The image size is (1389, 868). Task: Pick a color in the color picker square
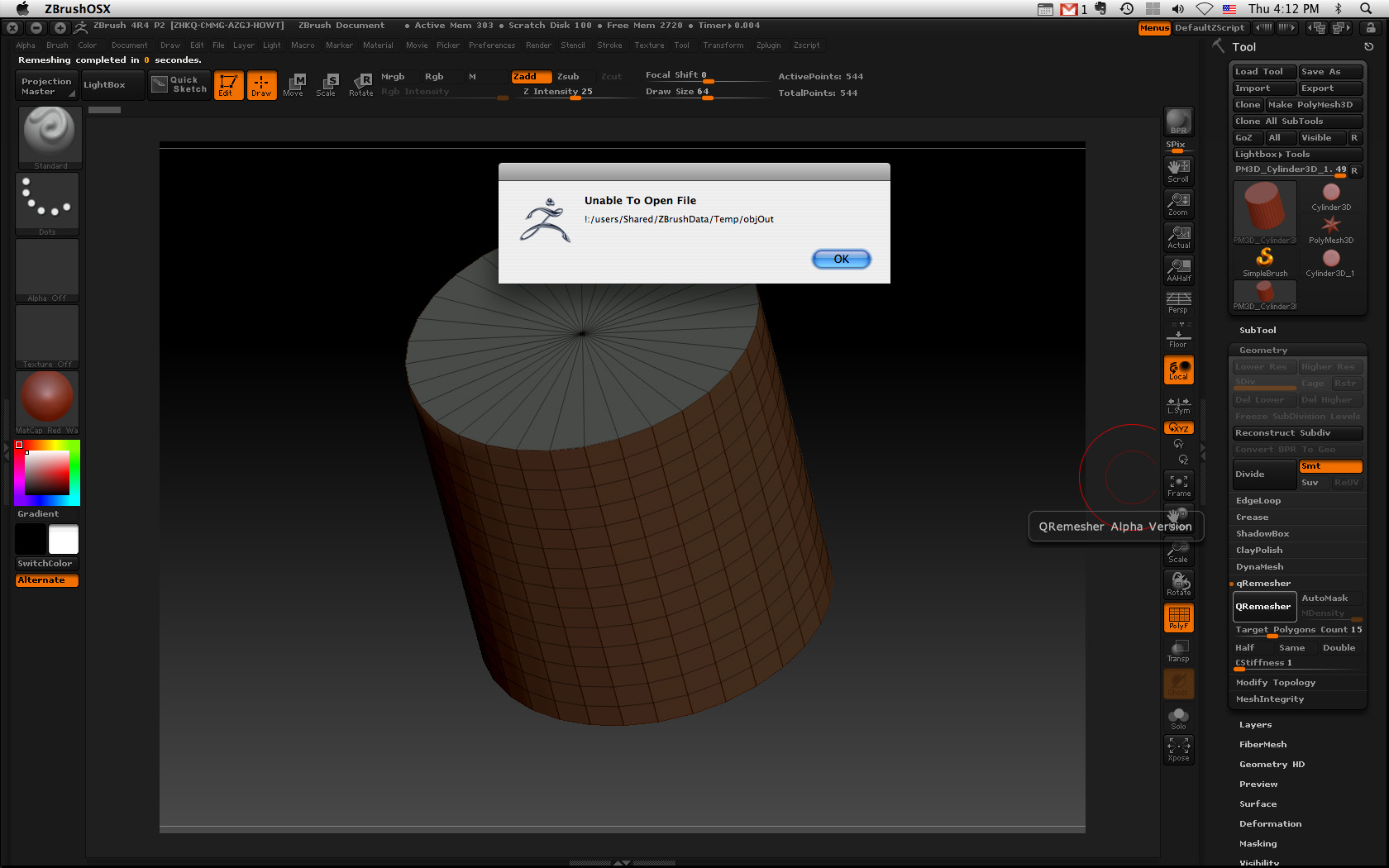[47, 473]
